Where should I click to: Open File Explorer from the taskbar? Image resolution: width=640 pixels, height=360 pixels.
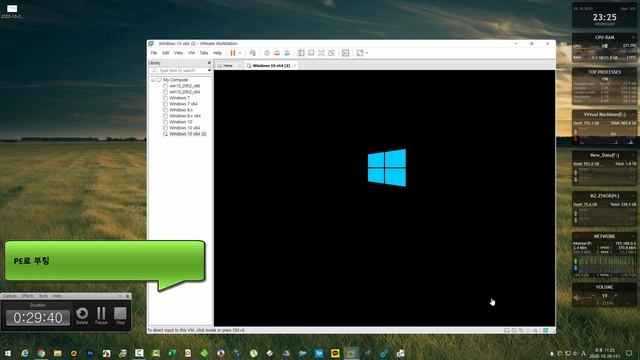(x=58, y=353)
